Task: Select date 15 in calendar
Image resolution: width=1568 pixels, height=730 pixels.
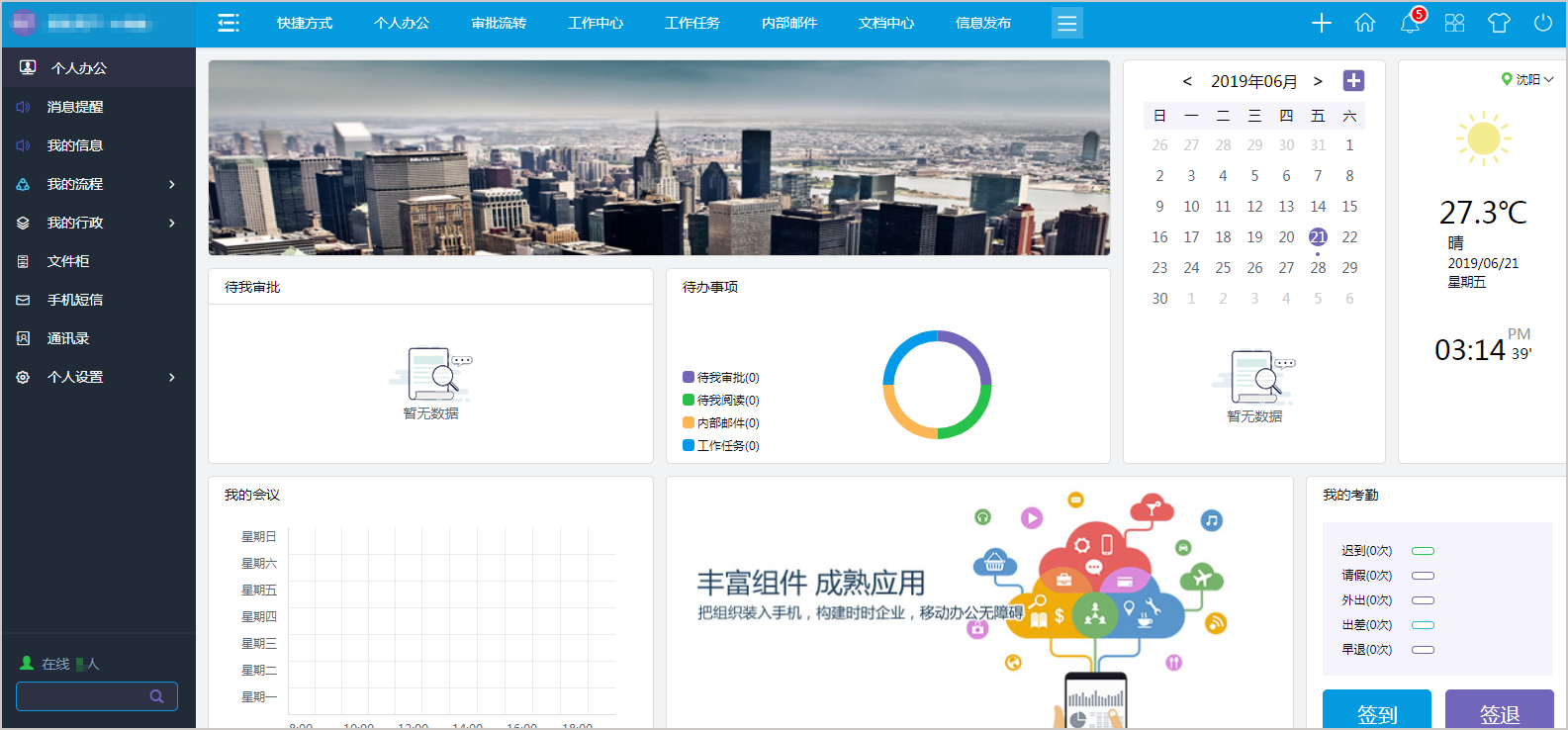Action: tap(1349, 207)
